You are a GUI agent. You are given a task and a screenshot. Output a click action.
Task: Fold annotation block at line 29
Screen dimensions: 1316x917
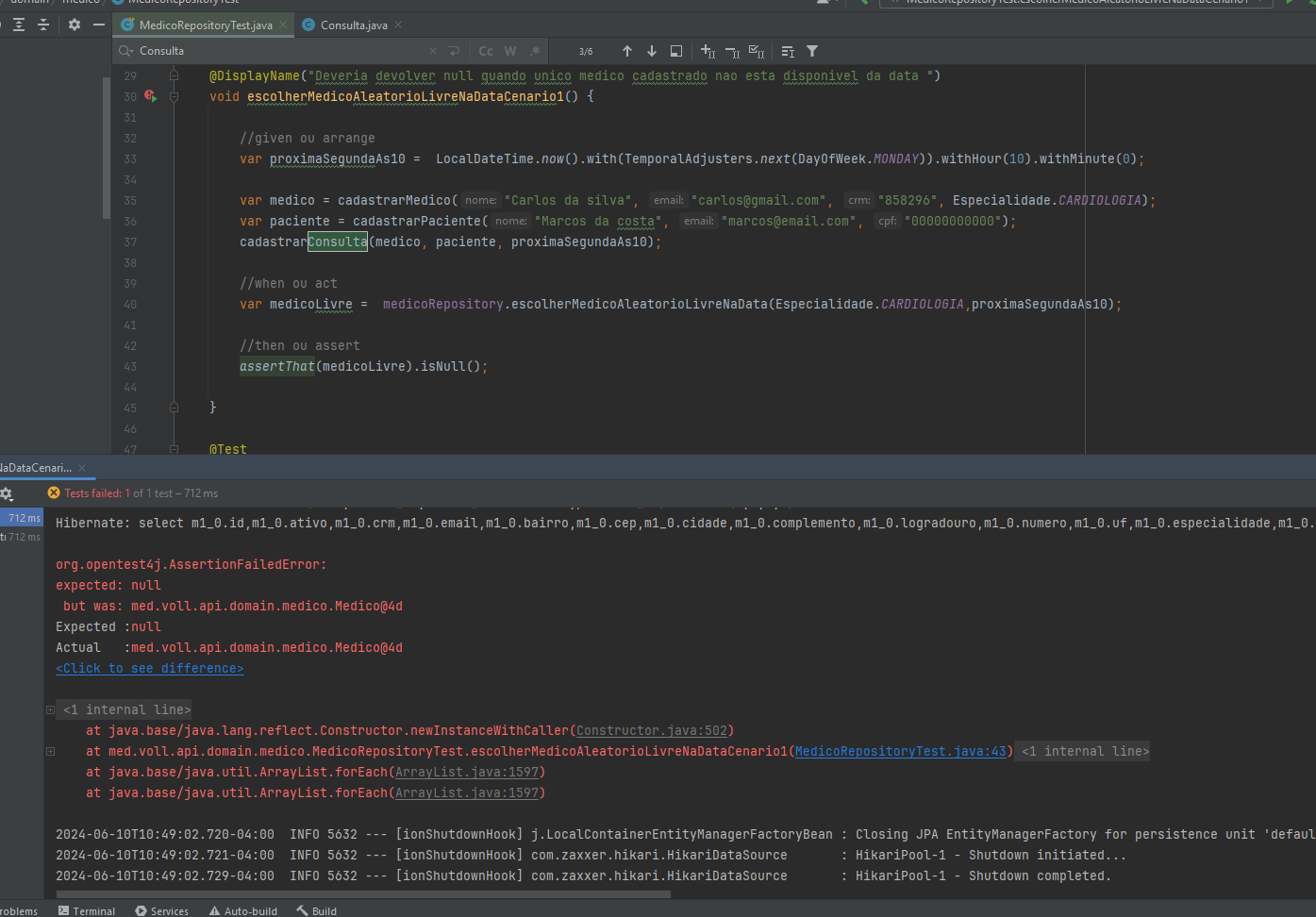[174, 75]
